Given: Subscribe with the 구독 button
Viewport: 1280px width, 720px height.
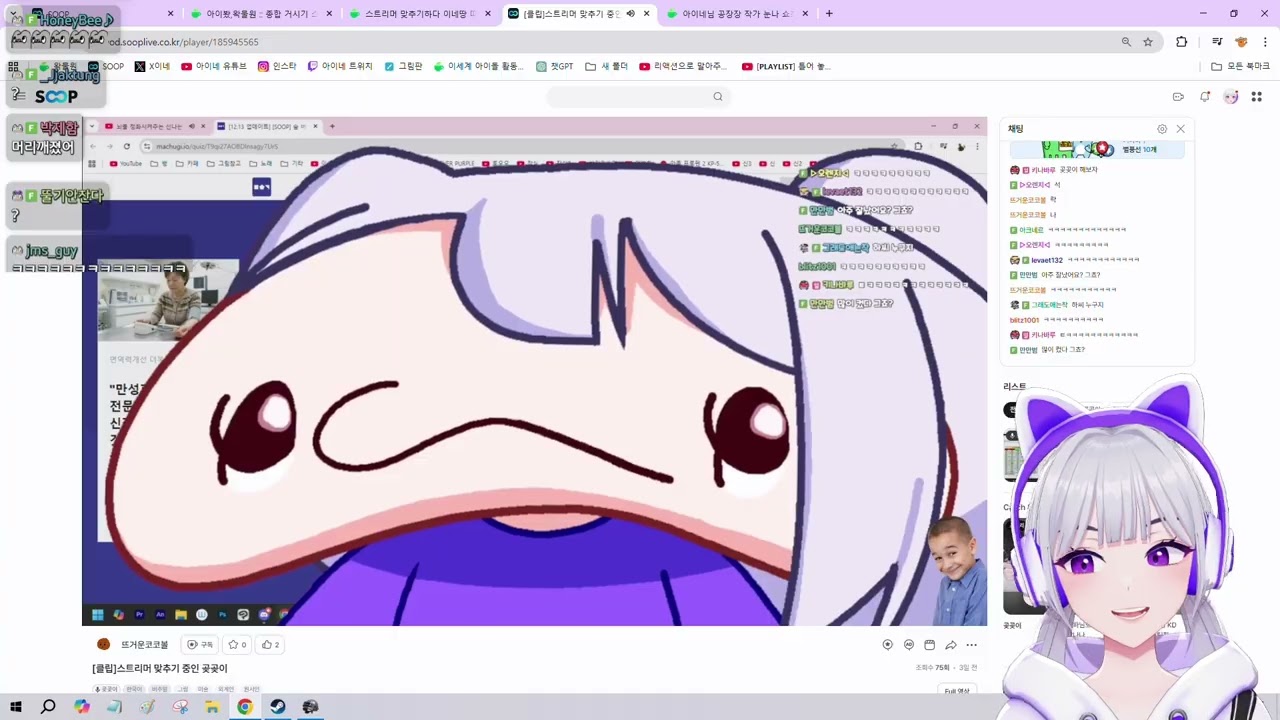Looking at the screenshot, I should (x=200, y=645).
